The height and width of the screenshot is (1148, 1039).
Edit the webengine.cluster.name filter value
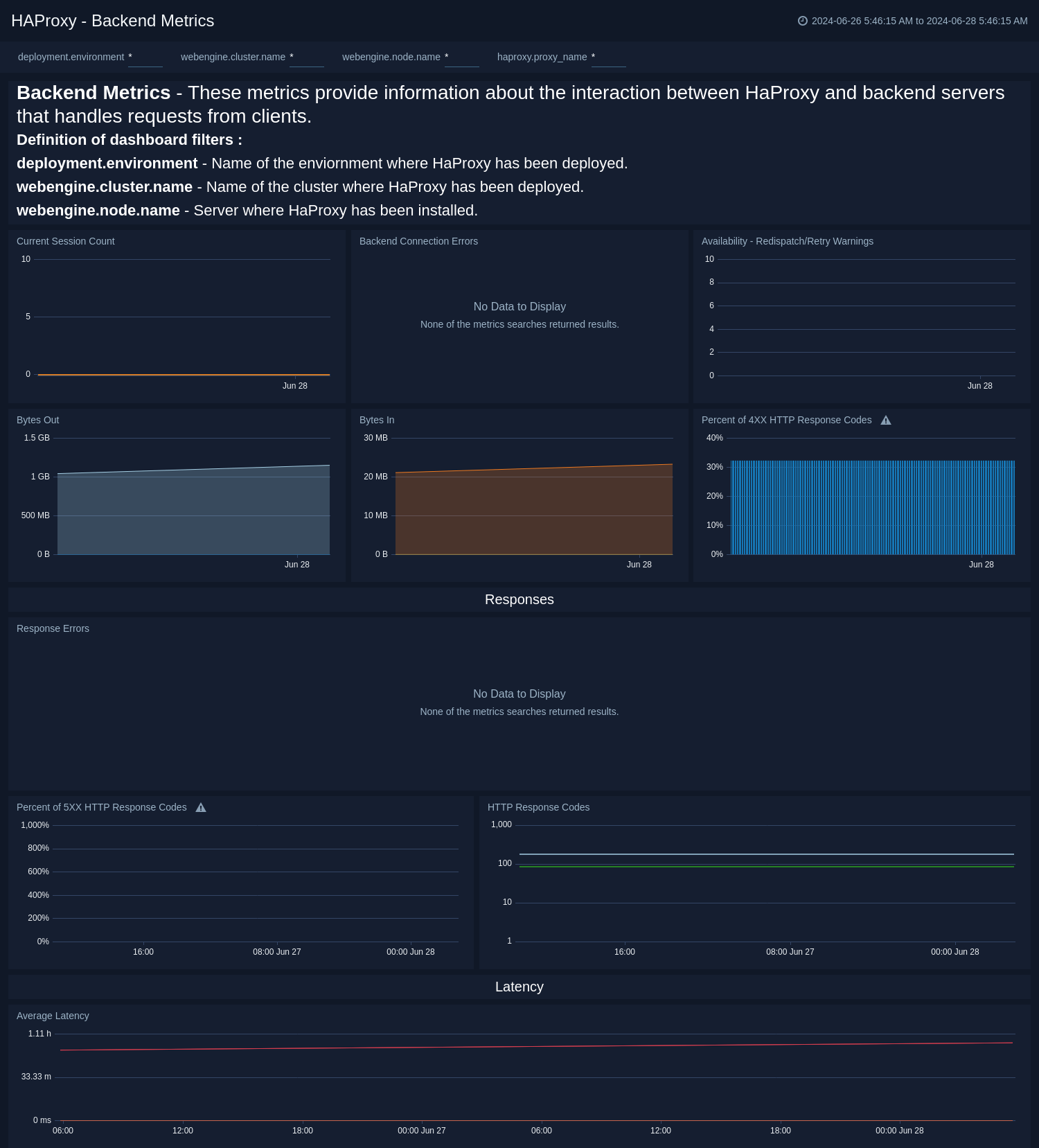click(x=307, y=58)
